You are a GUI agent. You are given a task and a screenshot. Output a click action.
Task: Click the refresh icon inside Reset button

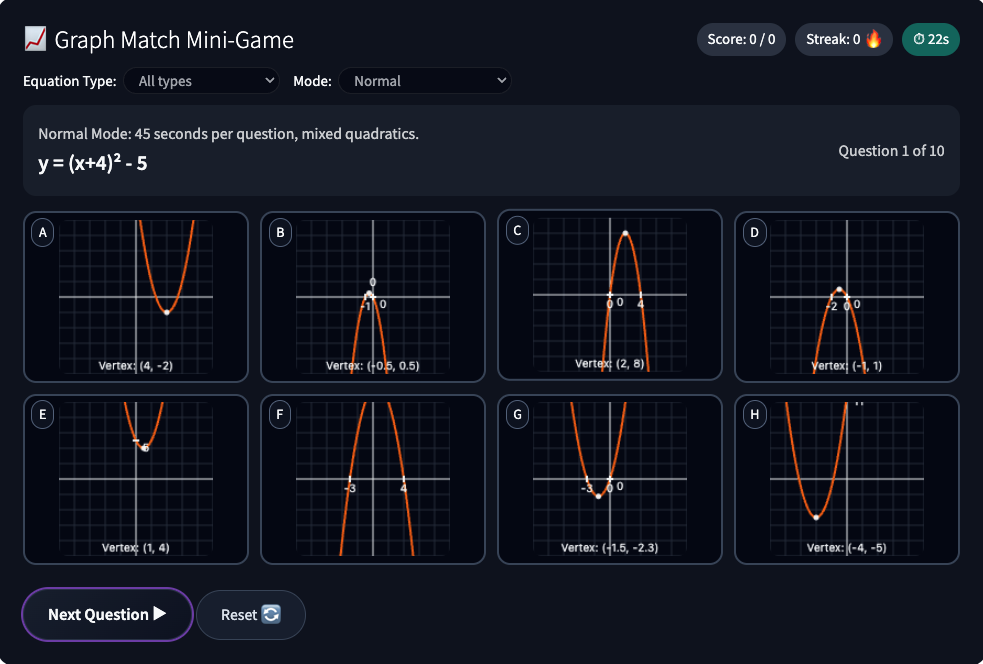[x=271, y=614]
